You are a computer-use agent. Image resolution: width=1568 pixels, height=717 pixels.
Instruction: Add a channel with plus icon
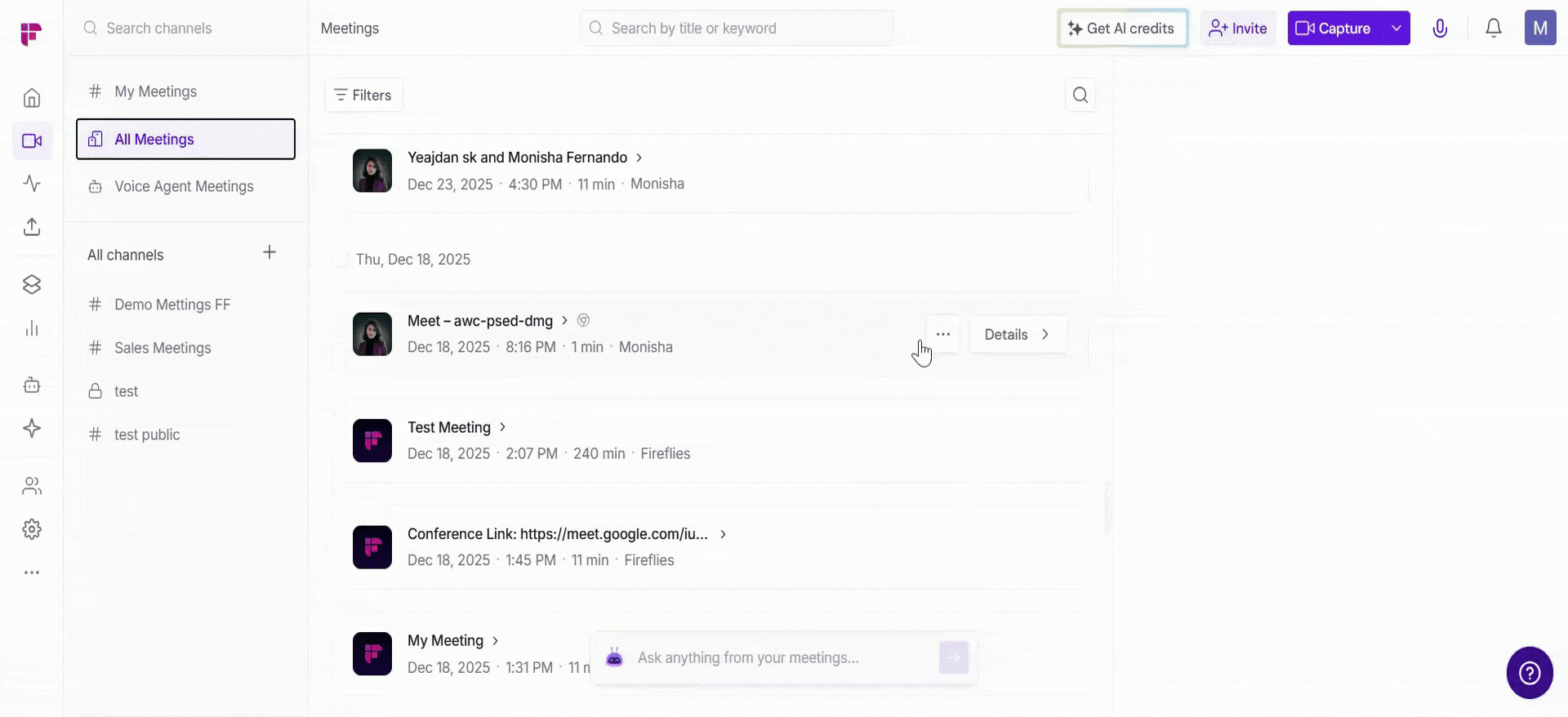(x=269, y=252)
